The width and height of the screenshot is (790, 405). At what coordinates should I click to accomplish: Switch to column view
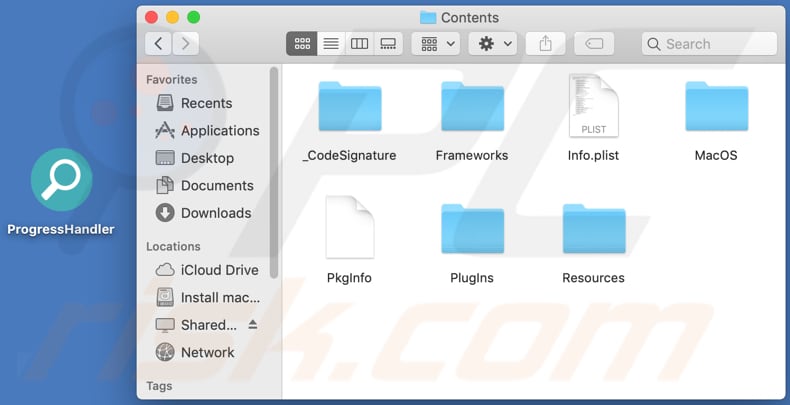point(359,44)
